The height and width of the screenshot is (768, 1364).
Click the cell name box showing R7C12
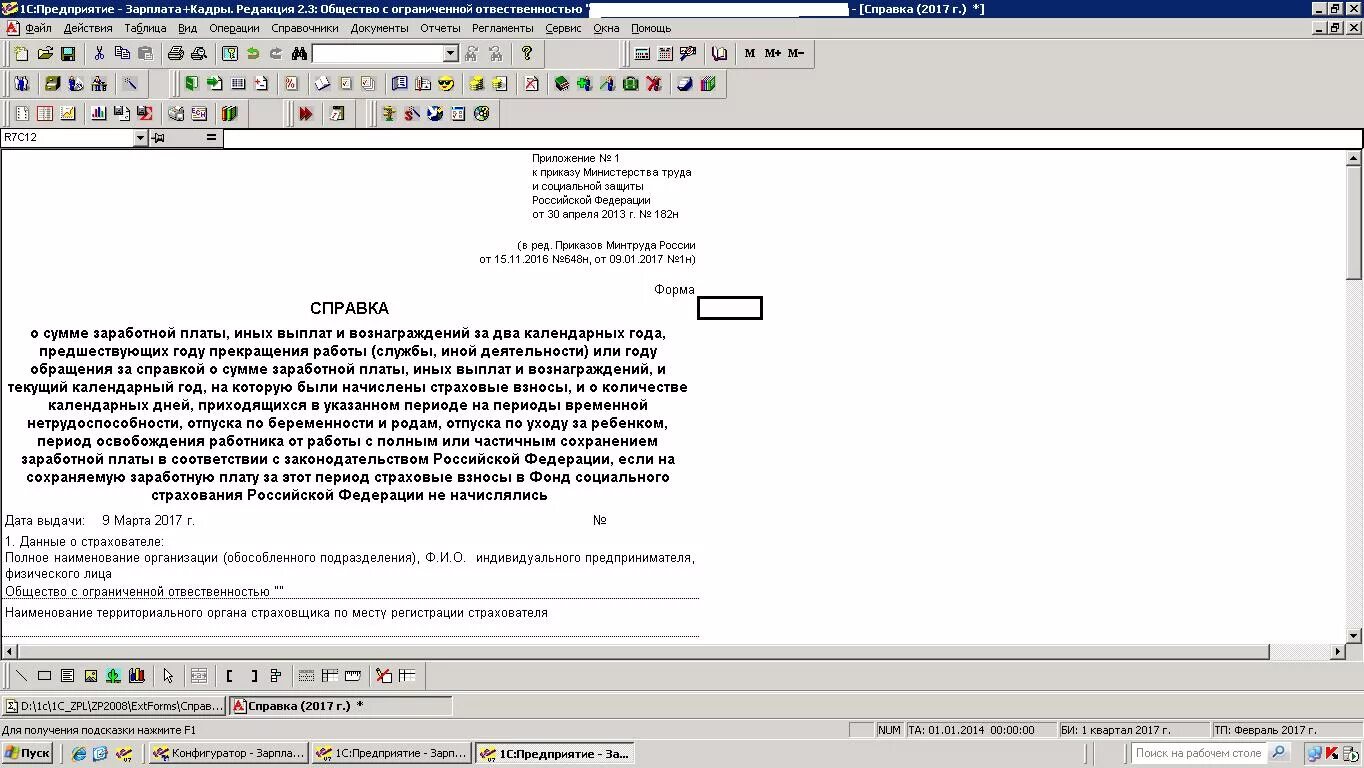67,138
